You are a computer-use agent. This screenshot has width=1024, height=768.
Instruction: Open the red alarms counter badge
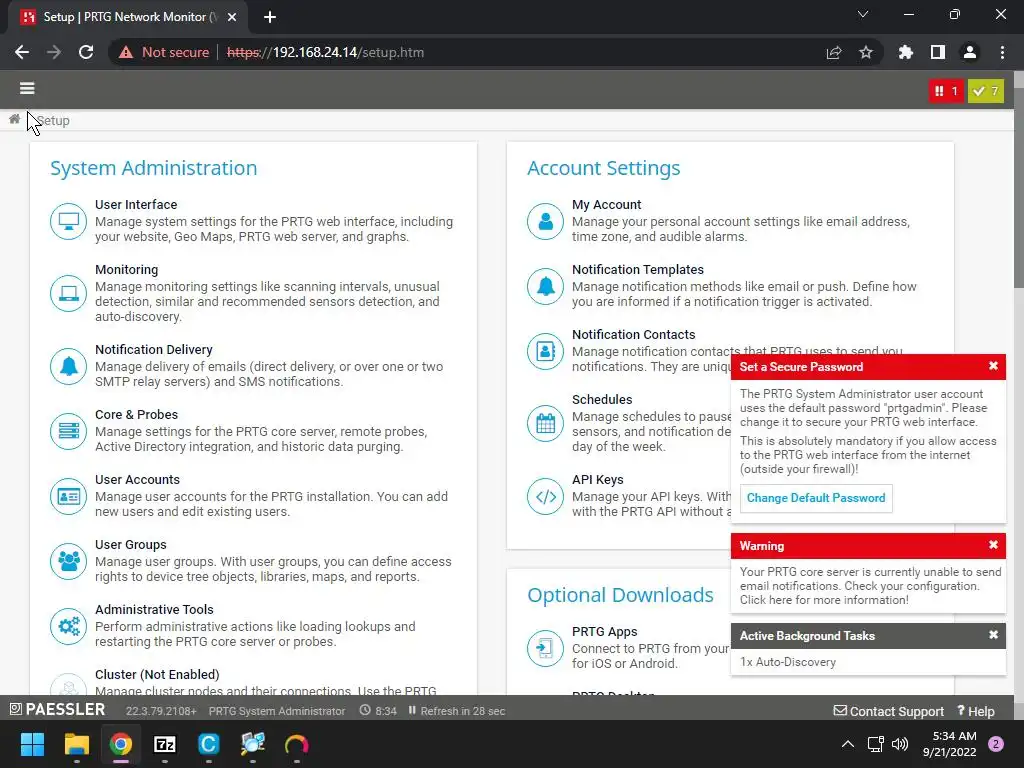click(x=946, y=91)
